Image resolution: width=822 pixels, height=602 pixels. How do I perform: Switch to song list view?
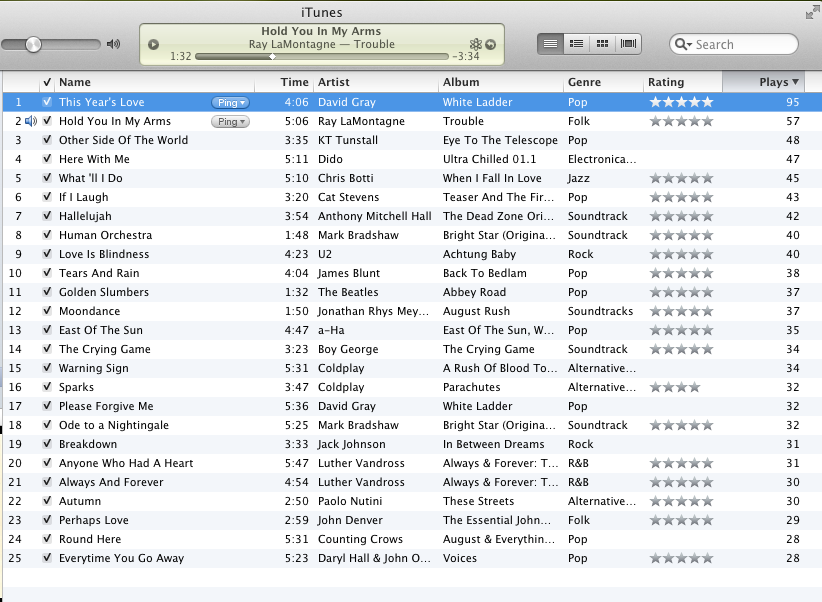[x=550, y=44]
